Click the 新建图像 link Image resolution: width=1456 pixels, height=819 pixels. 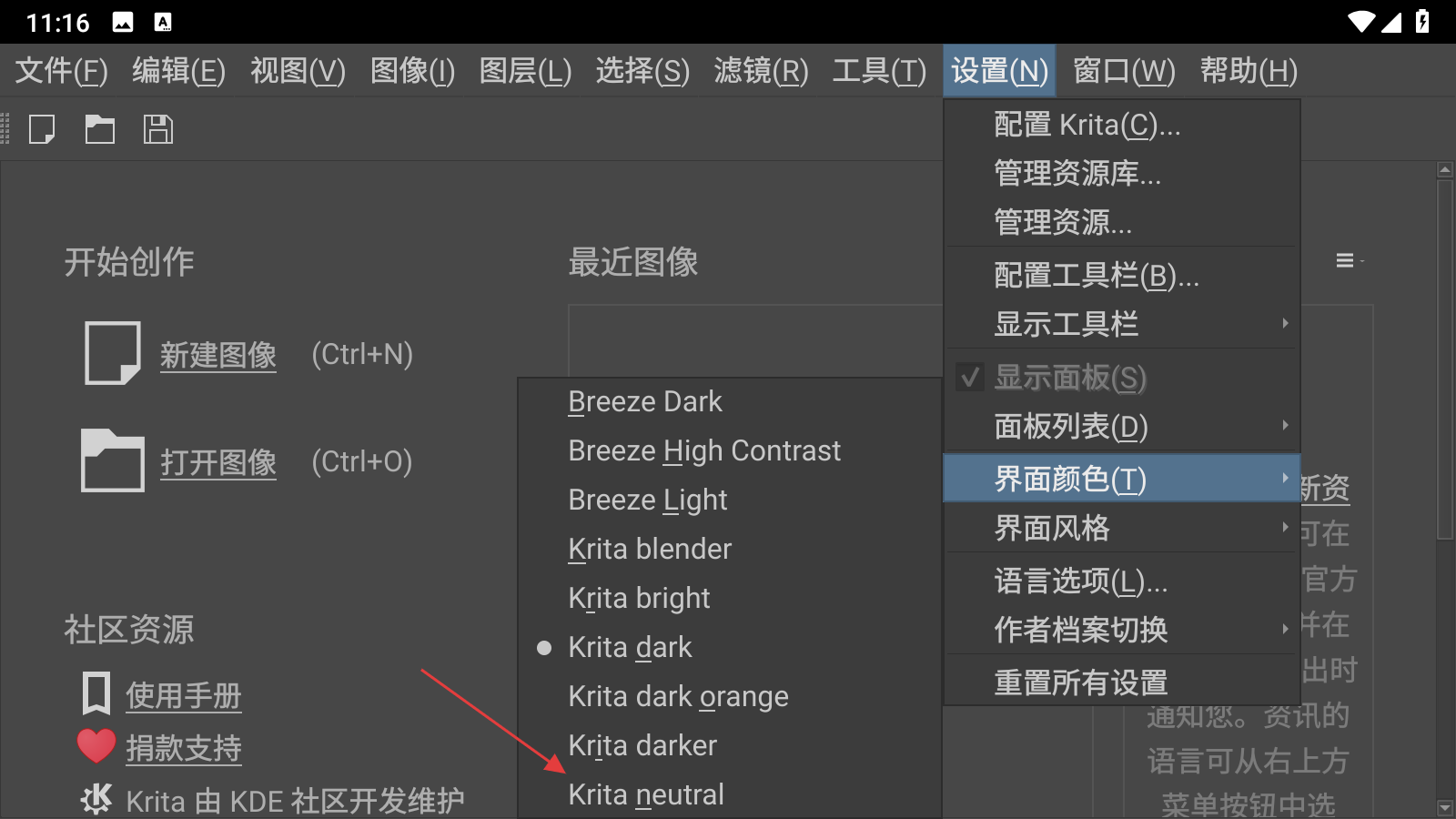coord(218,355)
